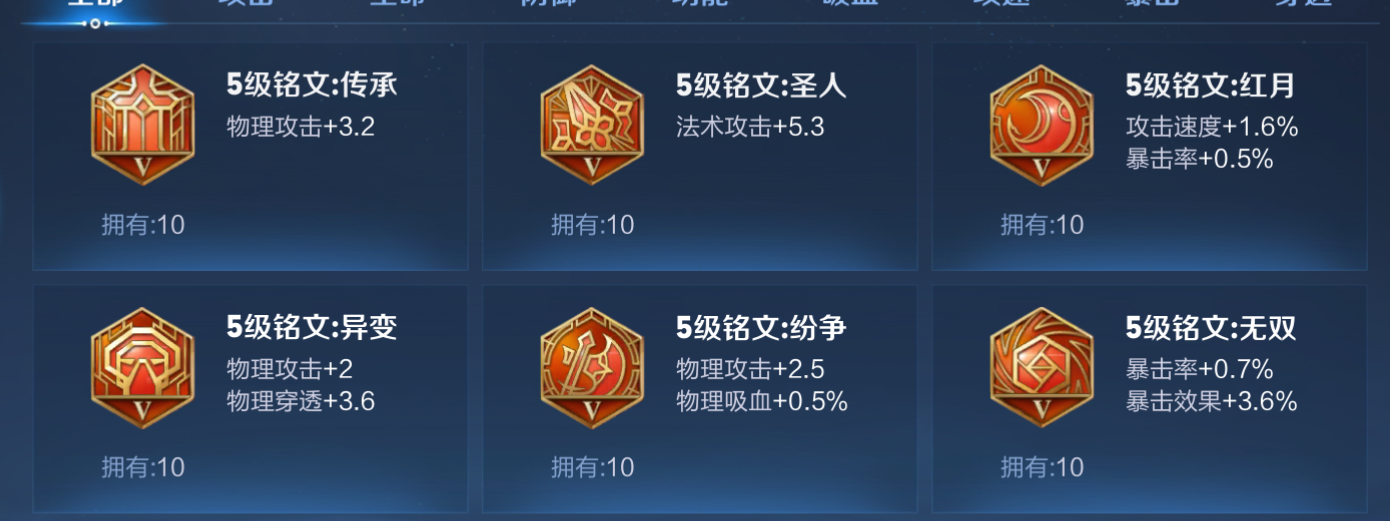This screenshot has width=1390, height=521.
Task: Open the 5级铭文:纷争 title
Action: click(762, 328)
